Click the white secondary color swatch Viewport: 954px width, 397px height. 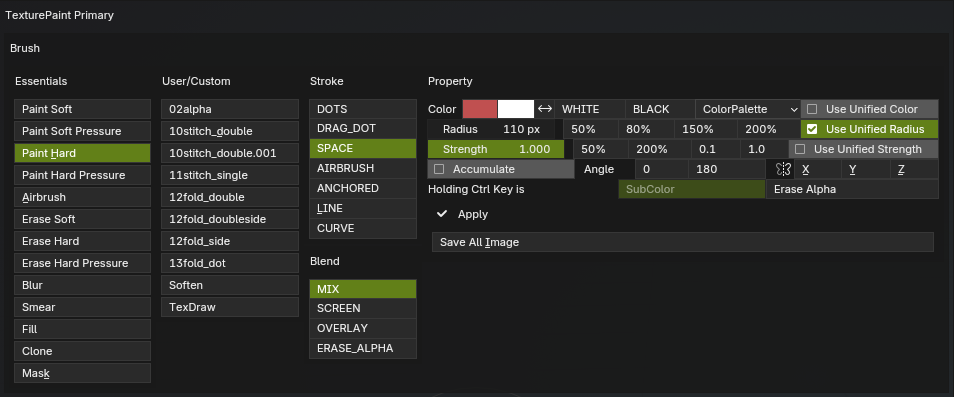click(x=516, y=109)
